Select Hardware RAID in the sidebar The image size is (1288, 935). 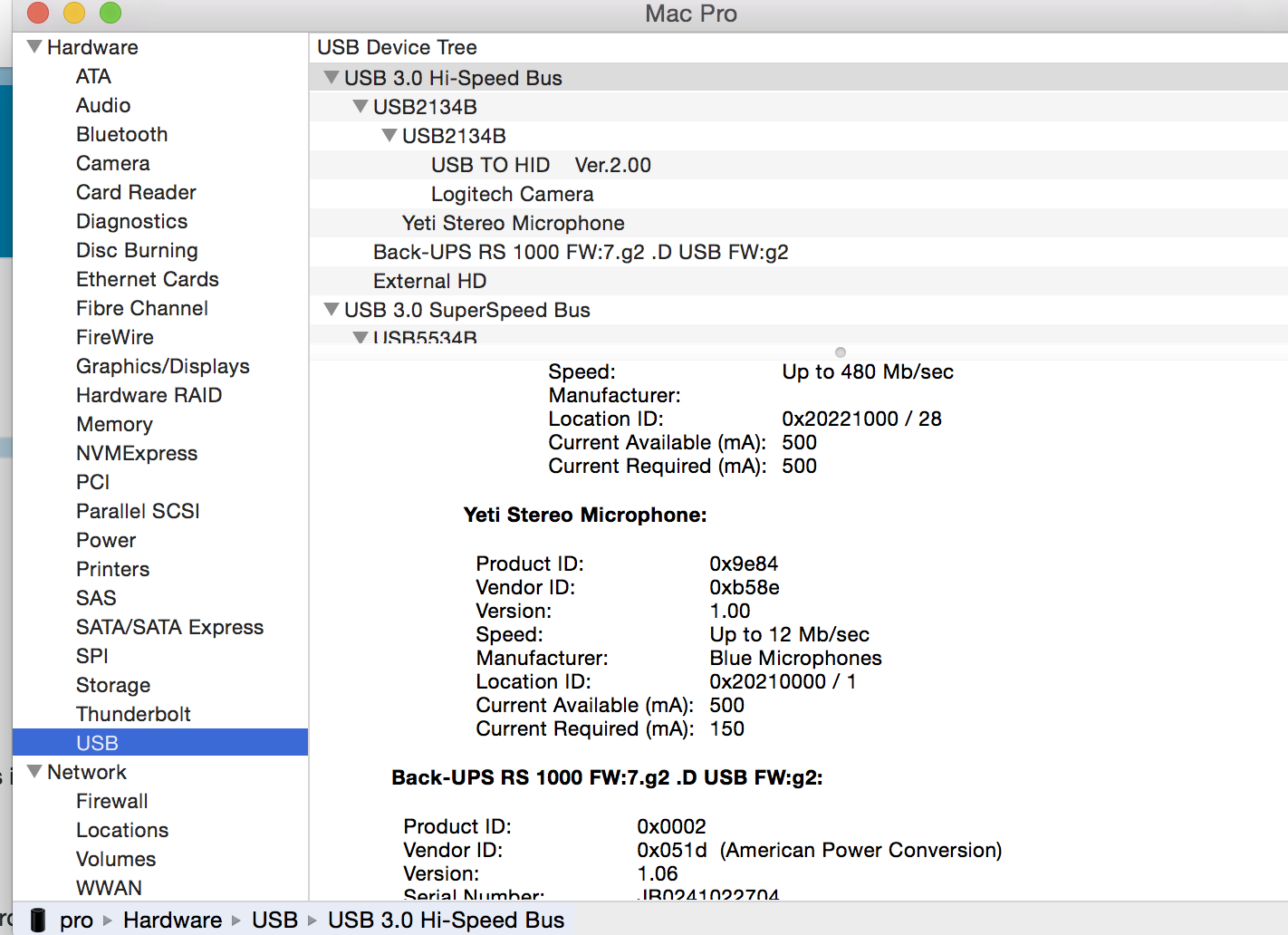(x=149, y=395)
